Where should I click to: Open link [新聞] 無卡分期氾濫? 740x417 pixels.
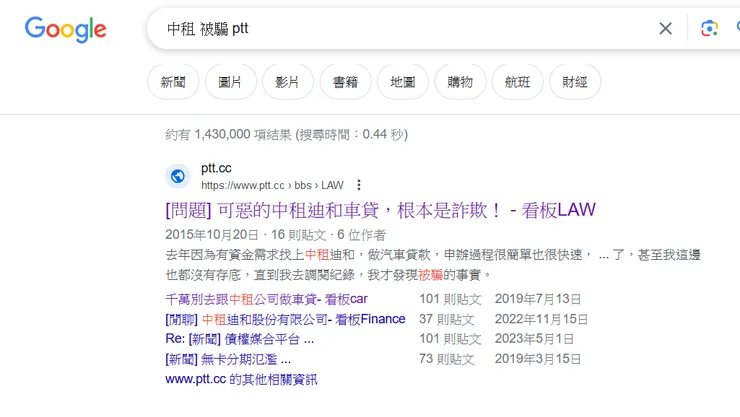[228, 359]
